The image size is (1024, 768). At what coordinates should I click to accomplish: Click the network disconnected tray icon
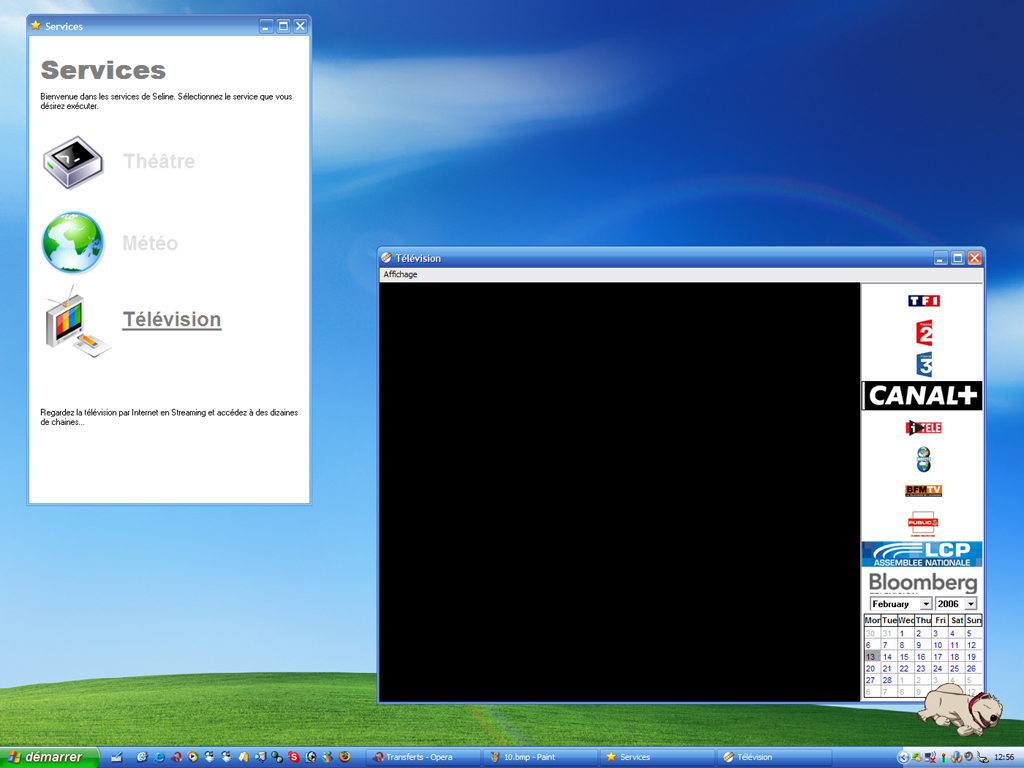pos(930,757)
